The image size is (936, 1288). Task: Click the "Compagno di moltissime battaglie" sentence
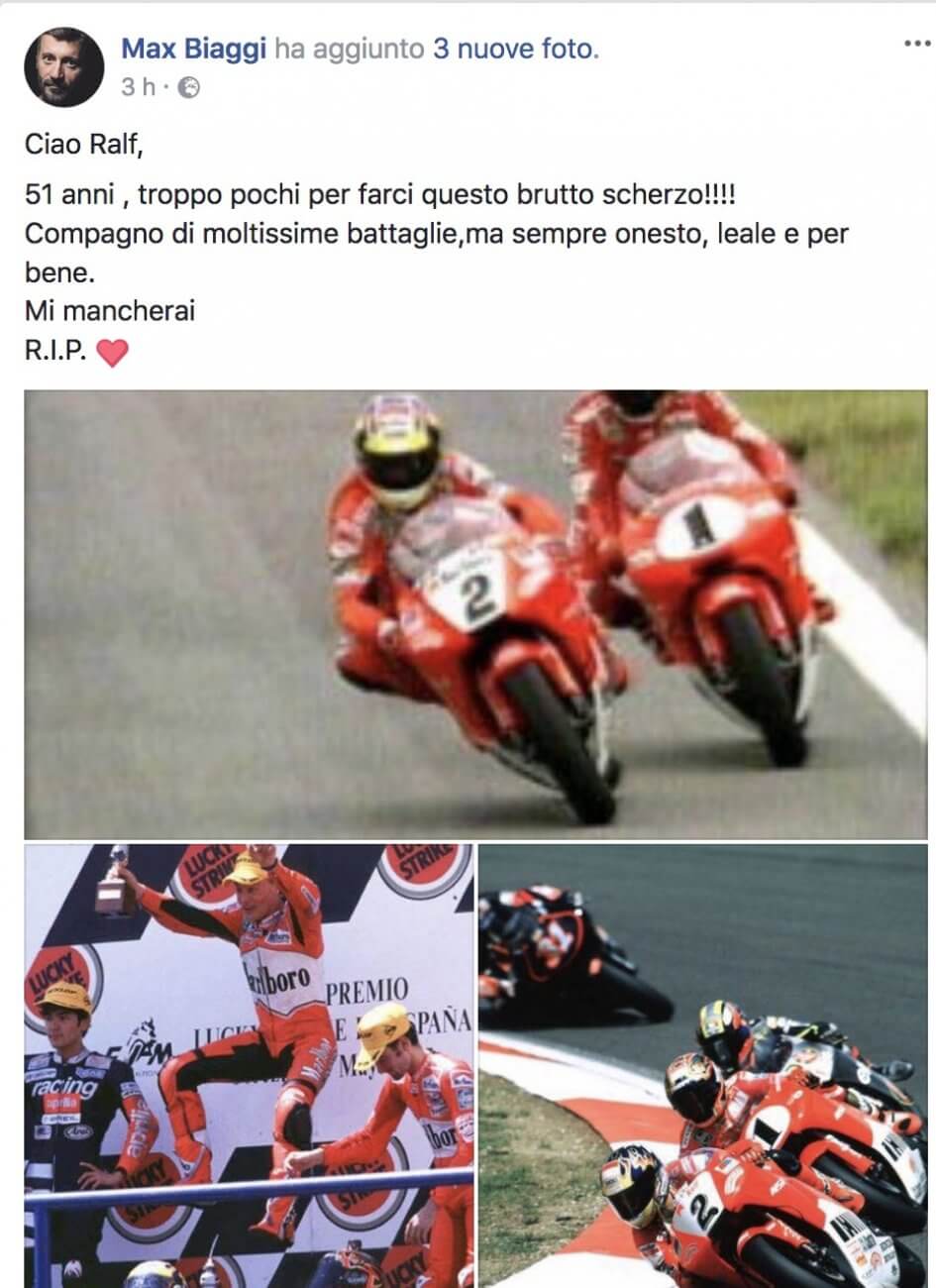click(437, 252)
